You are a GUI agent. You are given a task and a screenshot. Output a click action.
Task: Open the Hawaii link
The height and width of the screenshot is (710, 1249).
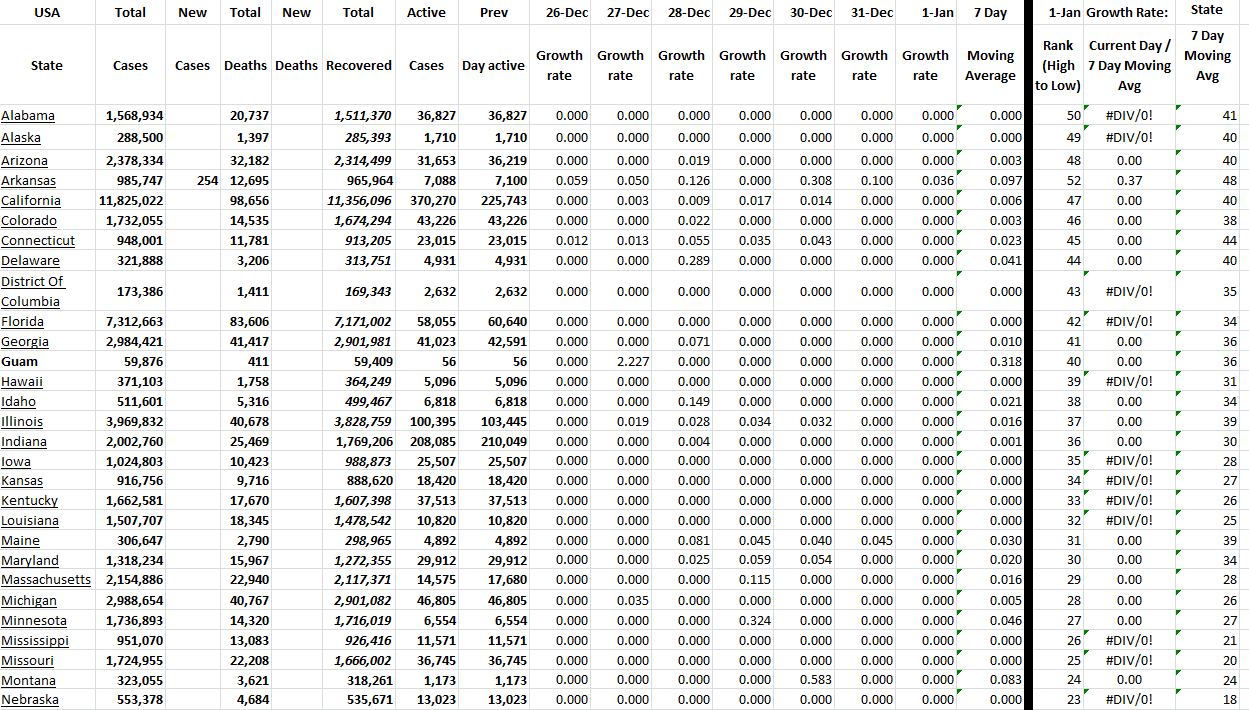22,382
